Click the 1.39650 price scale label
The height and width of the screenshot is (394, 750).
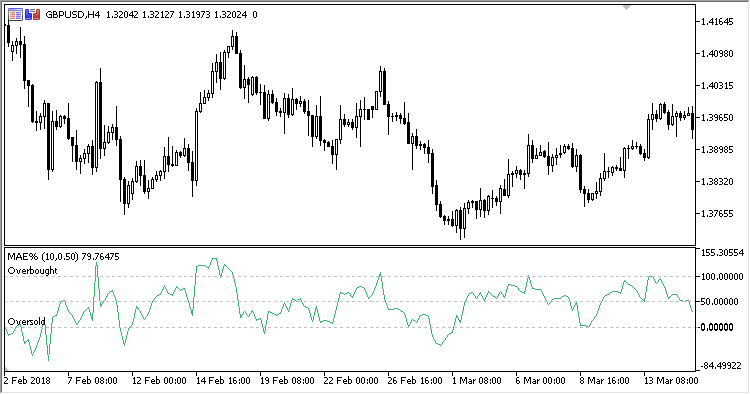[717, 118]
